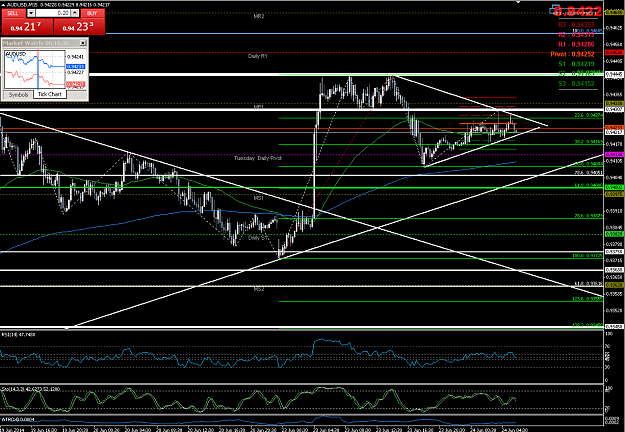This screenshot has height=432, width=625.
Task: Click the 0.94 23 buy price tile
Action: coord(79,27)
